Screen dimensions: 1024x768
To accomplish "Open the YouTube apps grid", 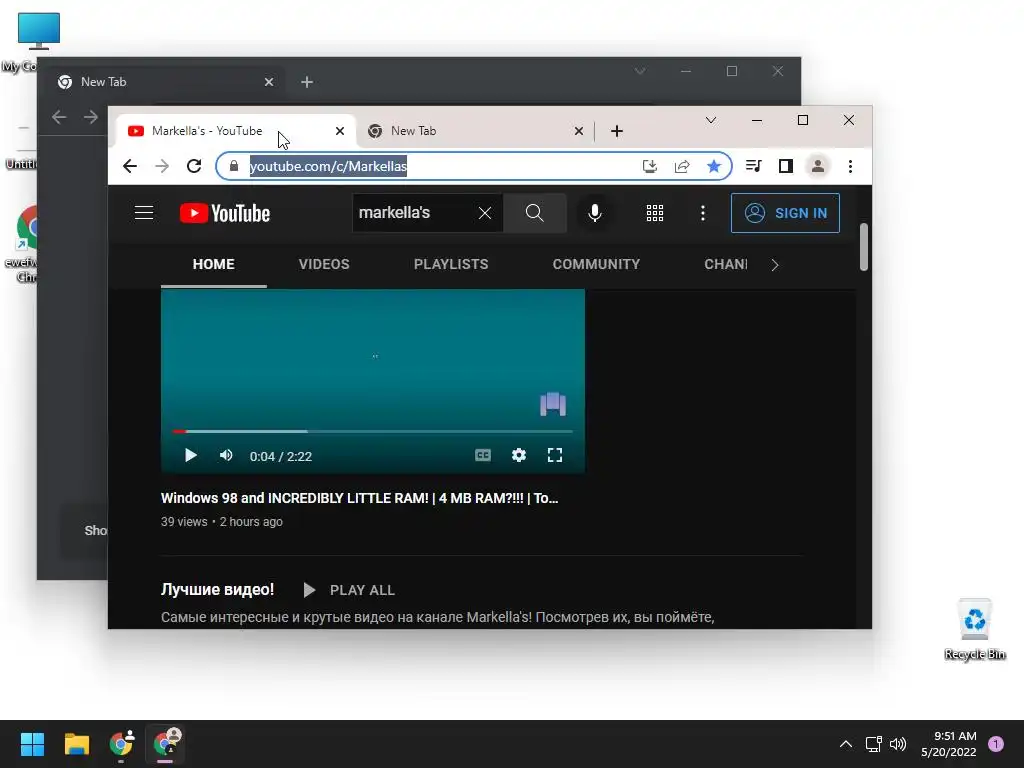I will click(654, 213).
